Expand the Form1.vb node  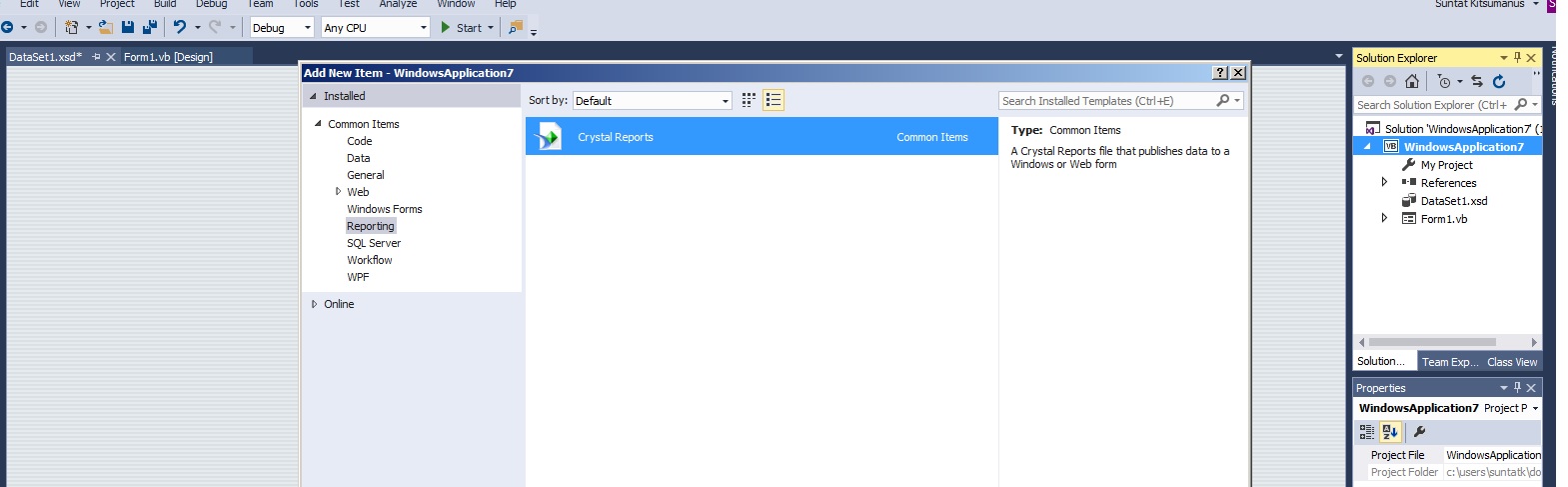pyautogui.click(x=1384, y=219)
